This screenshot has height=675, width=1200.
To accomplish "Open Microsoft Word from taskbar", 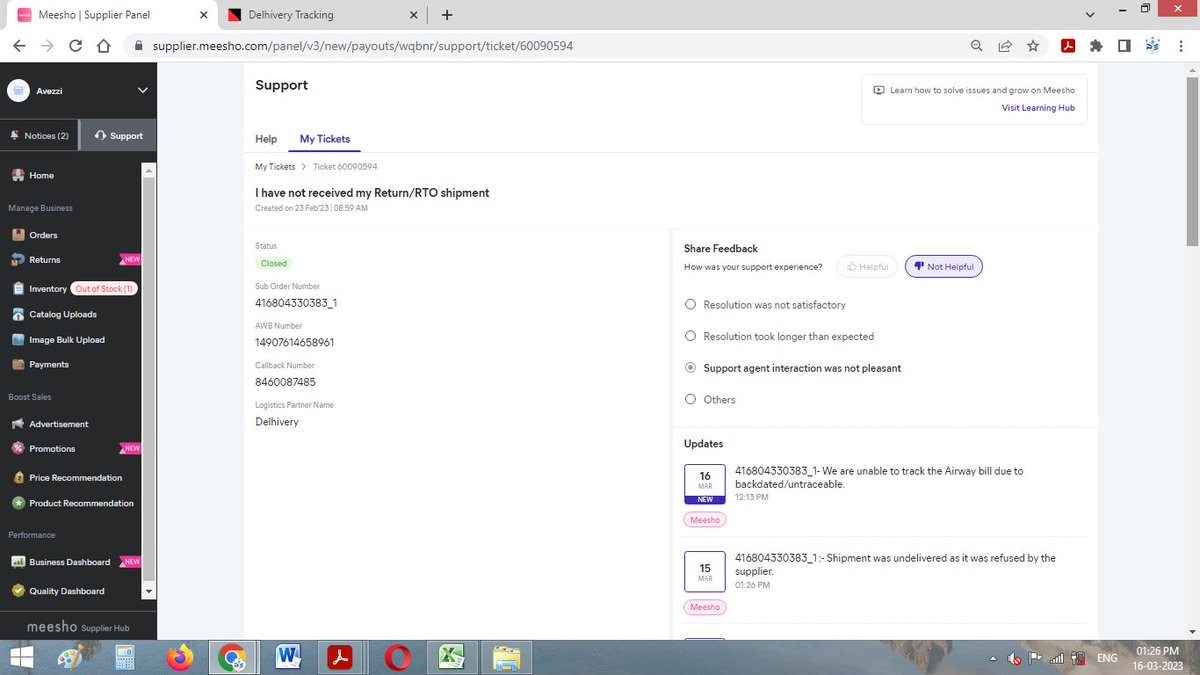I will click(x=288, y=657).
